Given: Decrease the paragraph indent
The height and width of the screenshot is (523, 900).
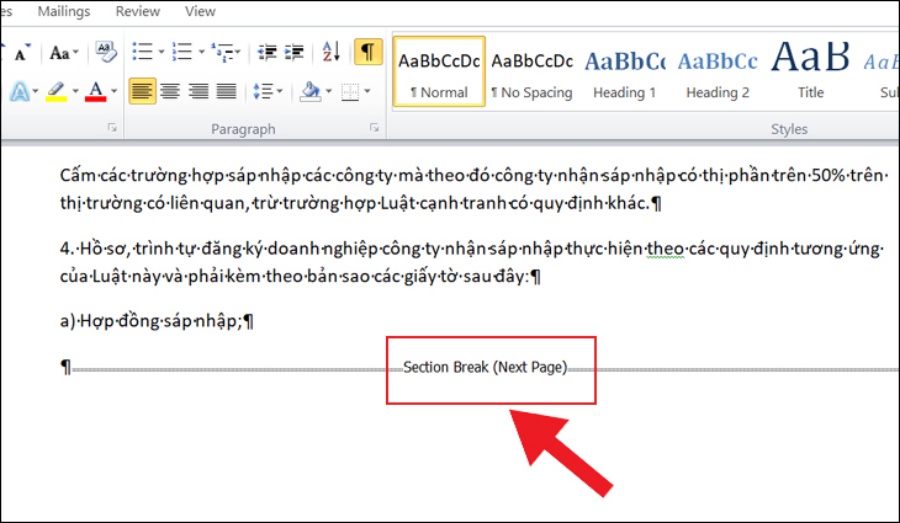Looking at the screenshot, I should click(x=267, y=52).
